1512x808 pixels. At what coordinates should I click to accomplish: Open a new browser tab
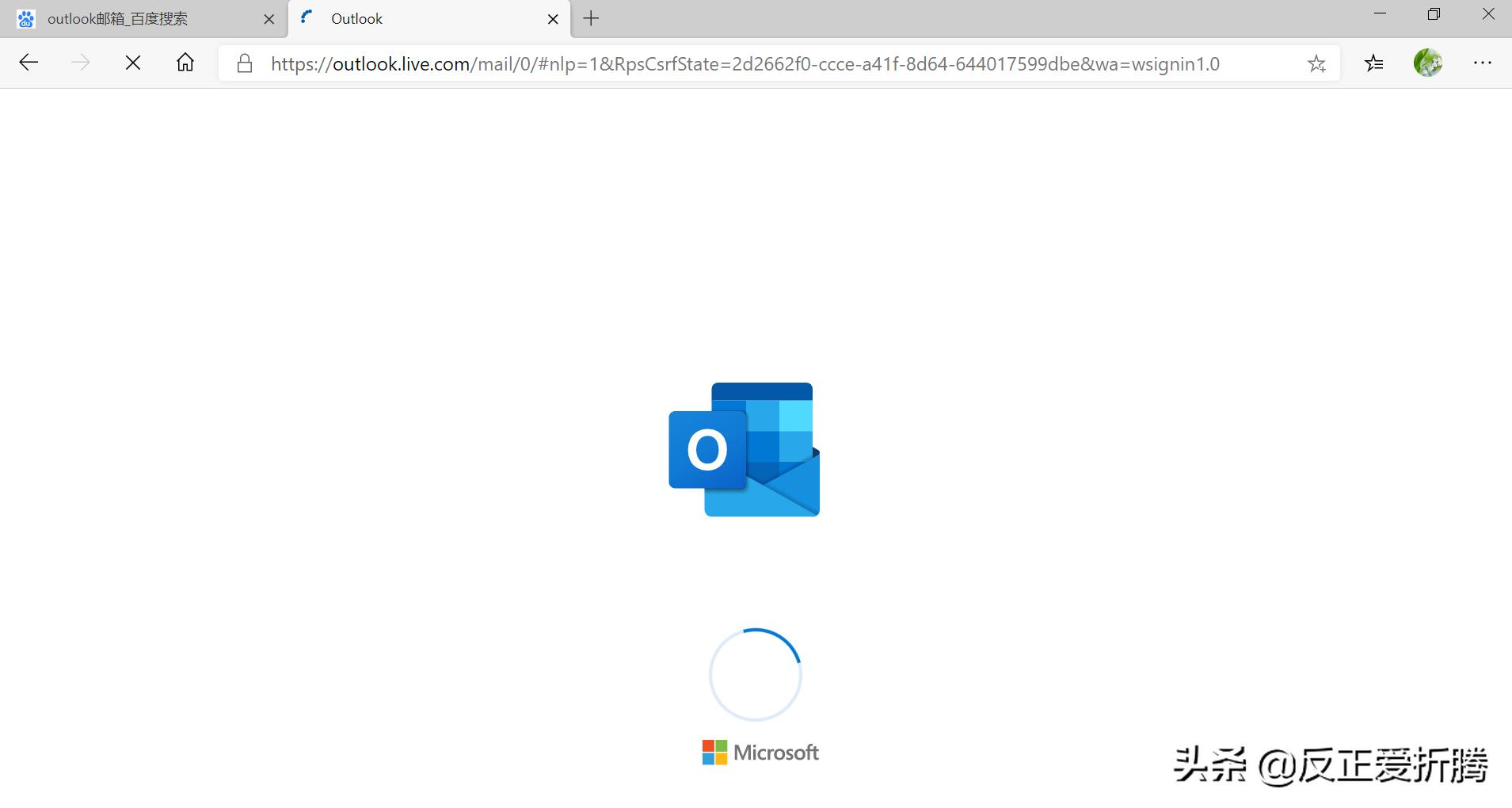pos(590,18)
